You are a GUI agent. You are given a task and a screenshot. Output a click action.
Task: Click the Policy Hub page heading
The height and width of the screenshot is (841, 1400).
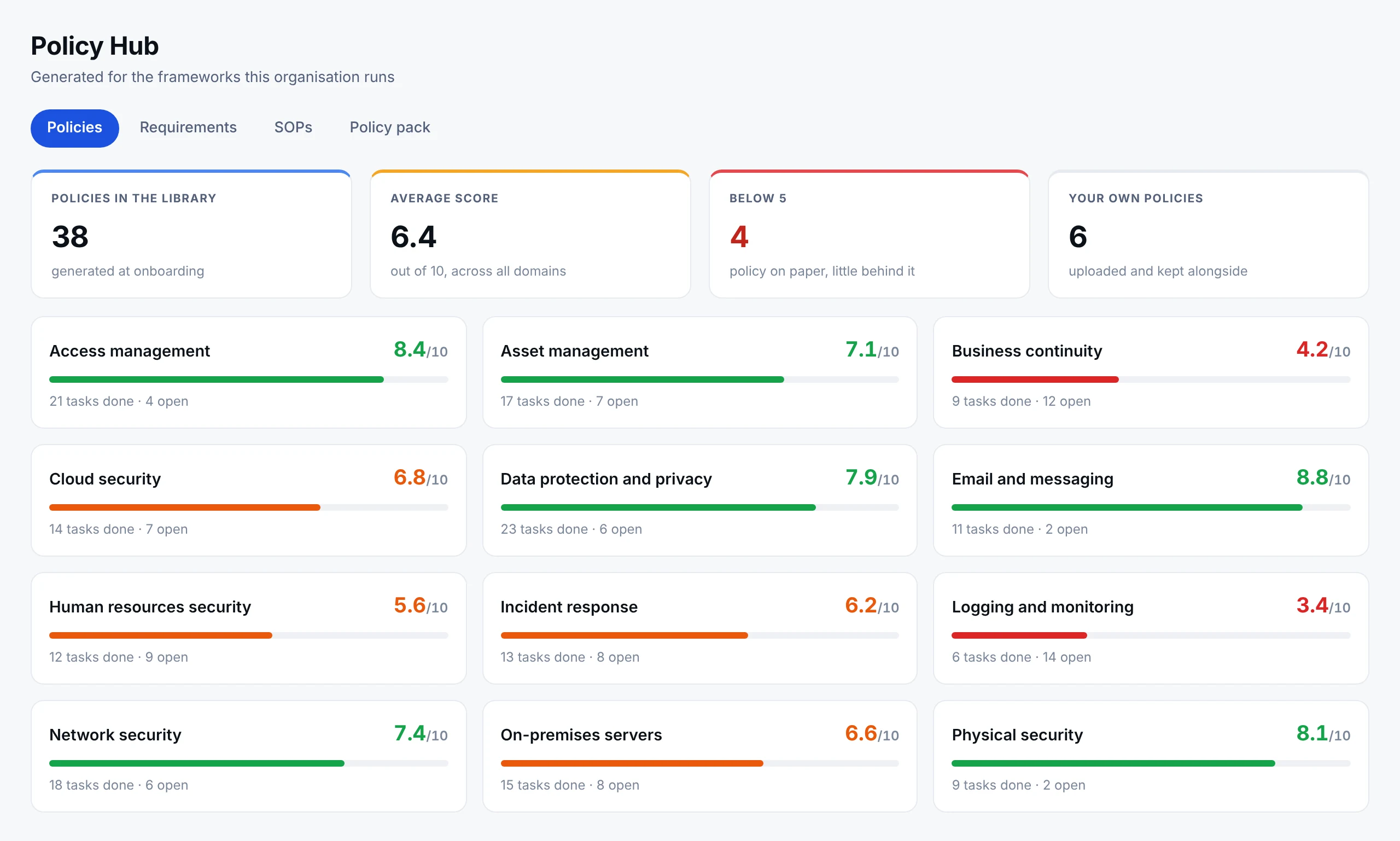95,46
